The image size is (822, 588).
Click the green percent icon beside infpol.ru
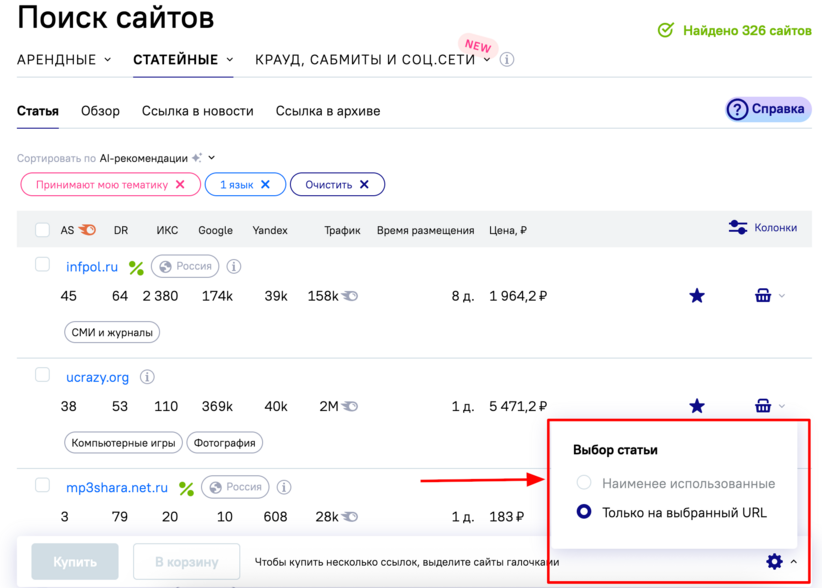[x=136, y=268]
